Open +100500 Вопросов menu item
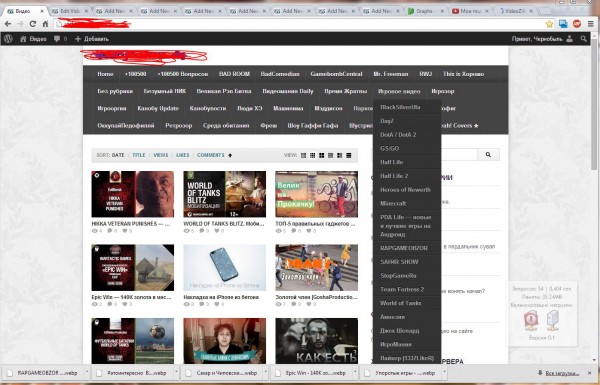Image resolution: width=600 pixels, height=385 pixels. pos(183,74)
